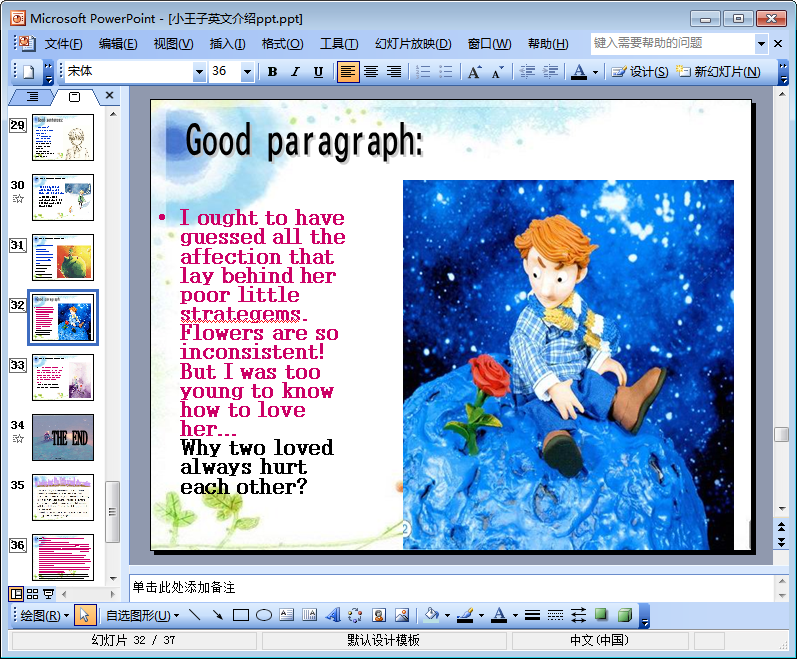Choose Dash Style icon

tap(555, 615)
